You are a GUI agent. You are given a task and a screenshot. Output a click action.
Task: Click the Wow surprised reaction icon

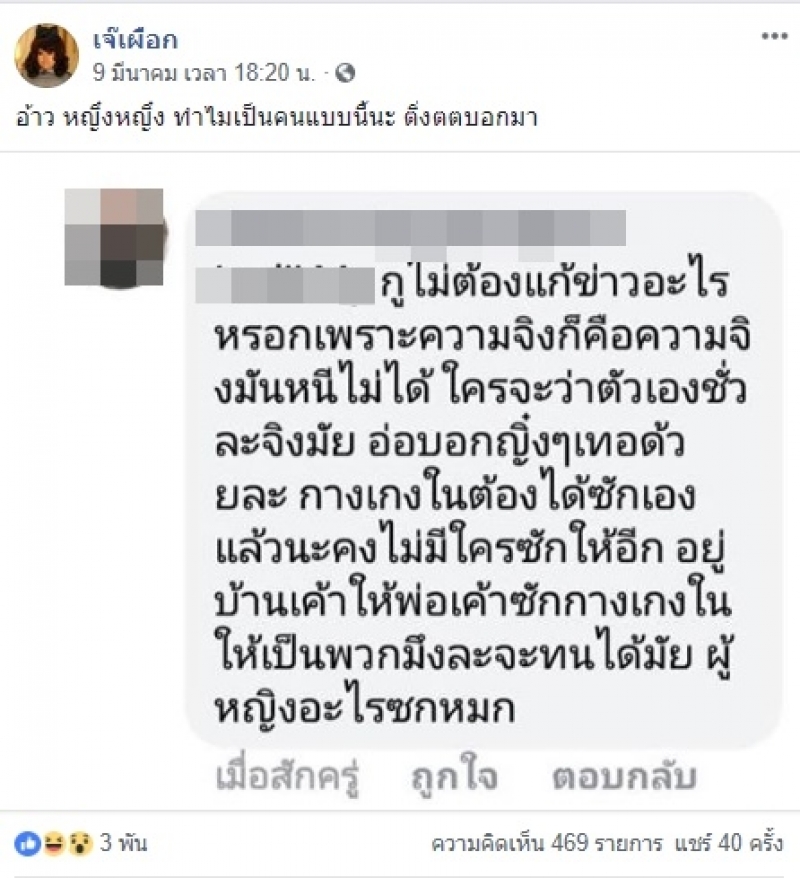point(80,843)
